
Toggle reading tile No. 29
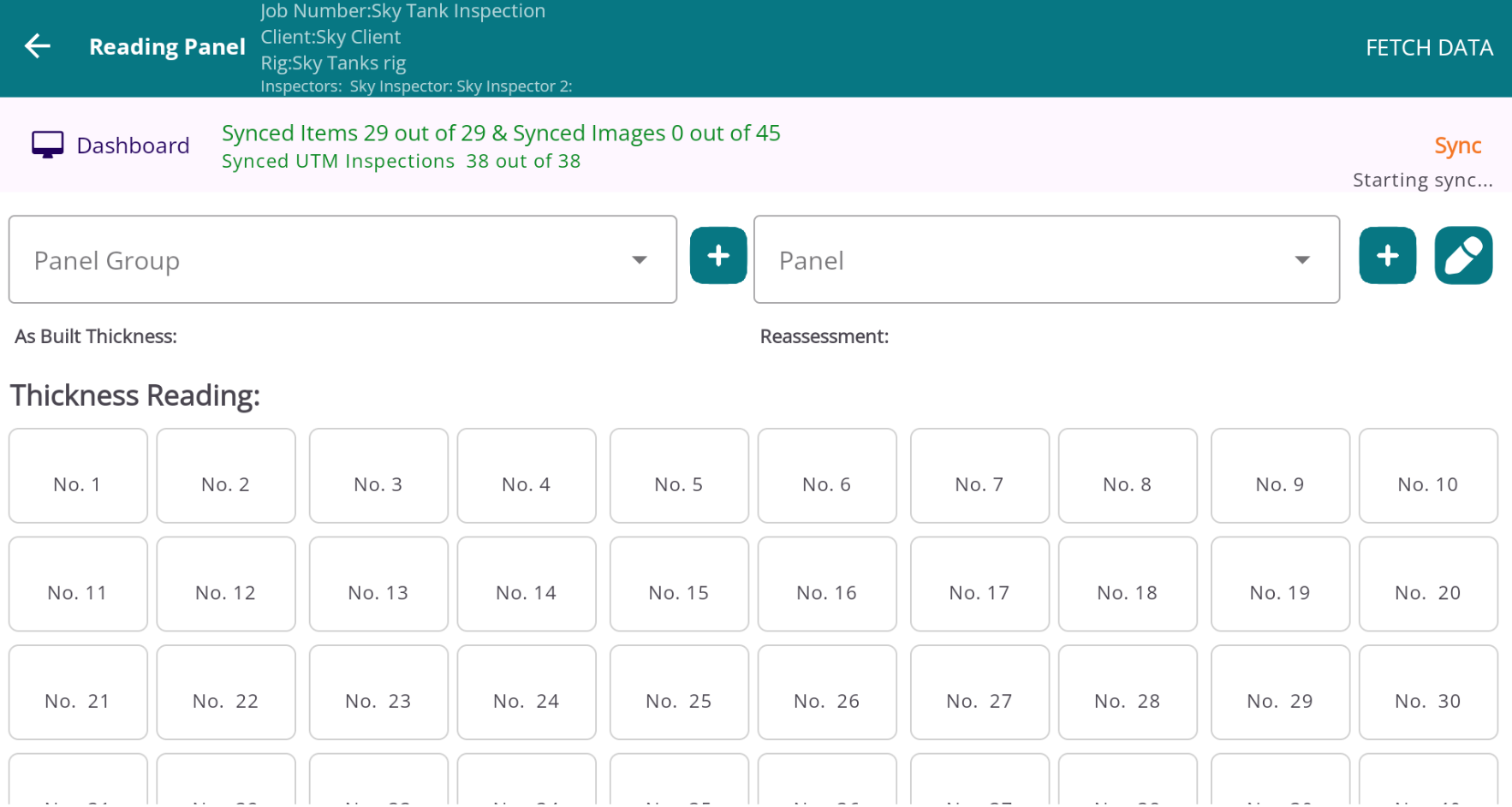pos(1279,701)
